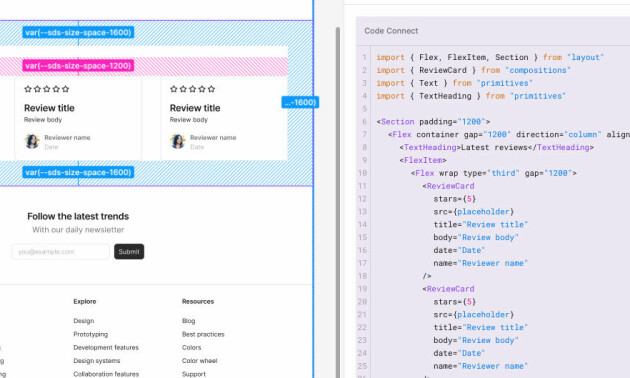Click the canvas vertical scrollbar thumb
This screenshot has height=378, width=630.
click(x=338, y=201)
